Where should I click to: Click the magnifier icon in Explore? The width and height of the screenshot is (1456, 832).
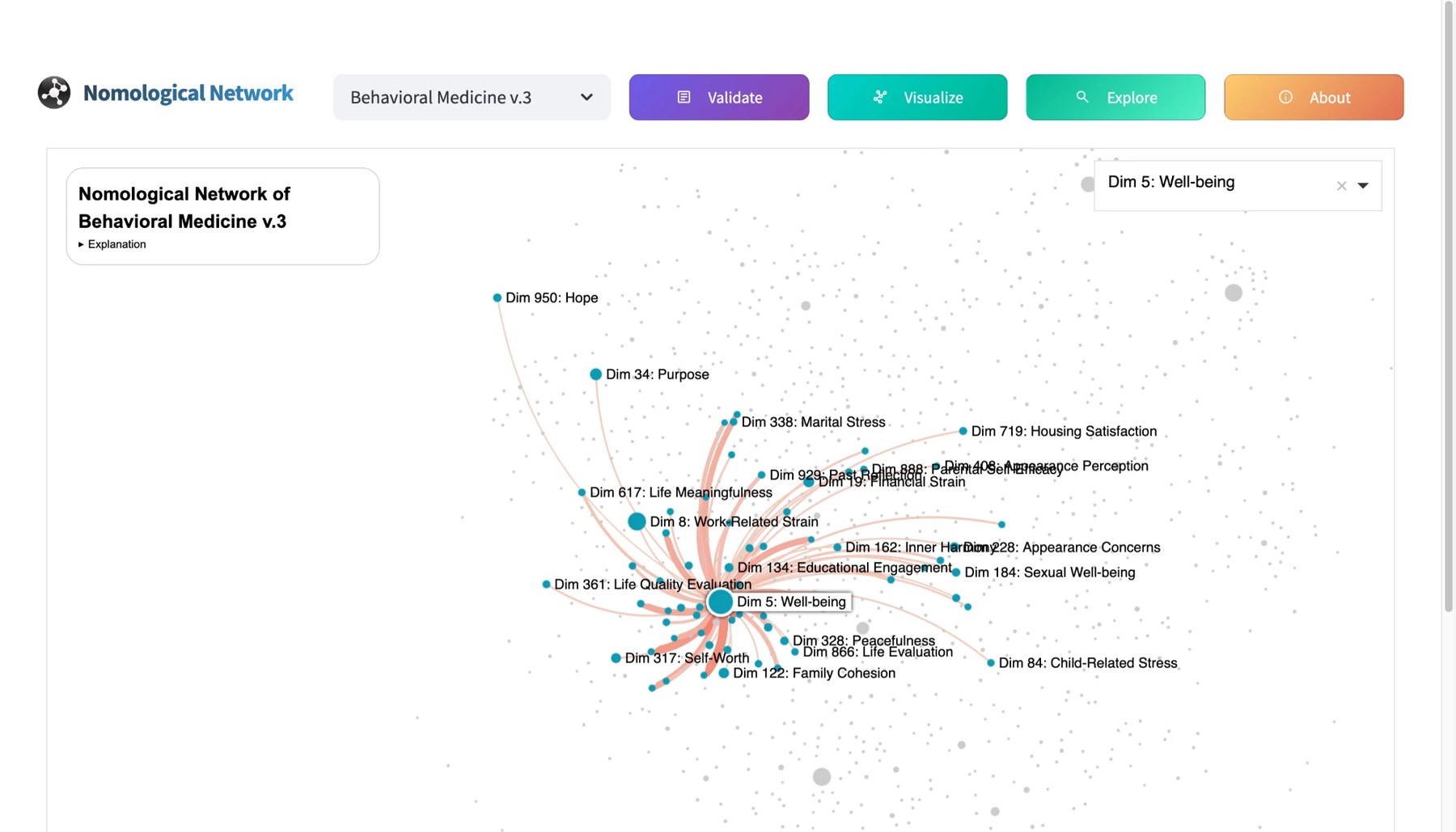pyautogui.click(x=1082, y=97)
